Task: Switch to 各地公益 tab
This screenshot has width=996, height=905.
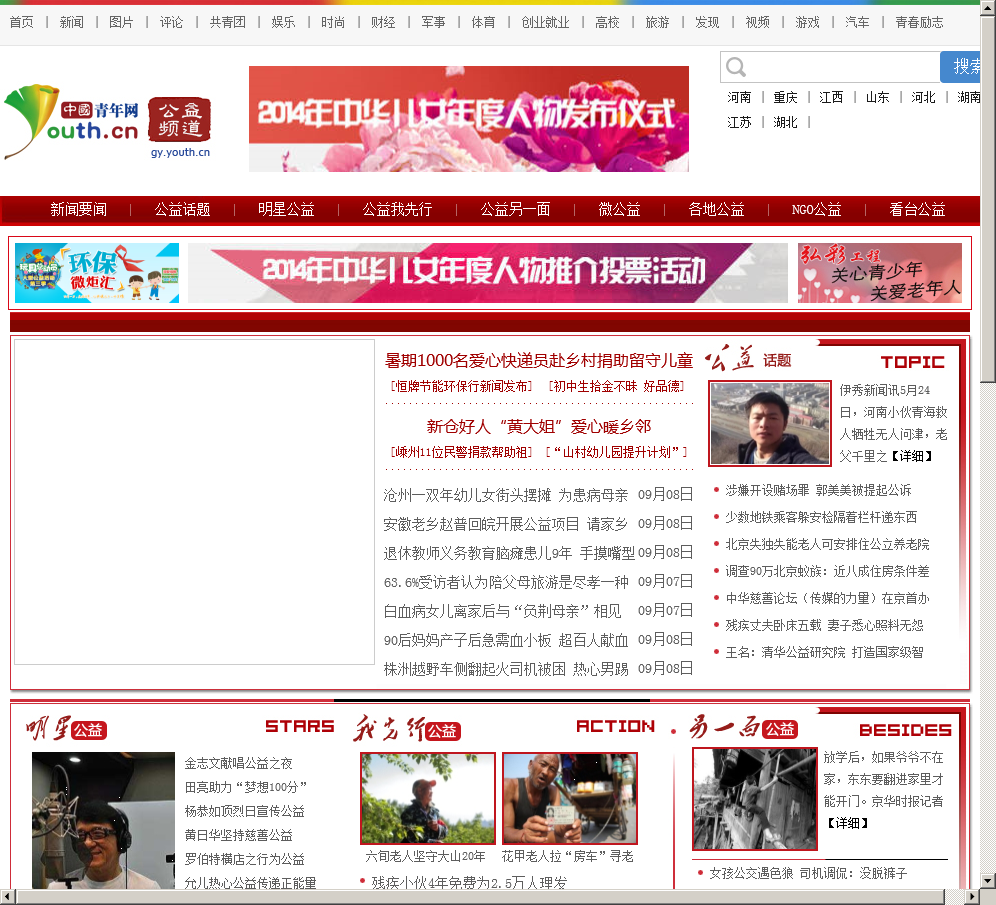Action: click(x=716, y=210)
